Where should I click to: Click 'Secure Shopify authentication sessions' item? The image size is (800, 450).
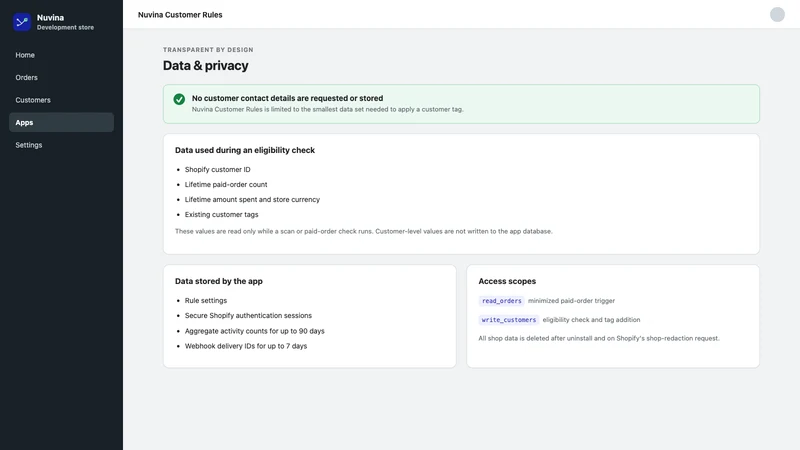pyautogui.click(x=248, y=315)
